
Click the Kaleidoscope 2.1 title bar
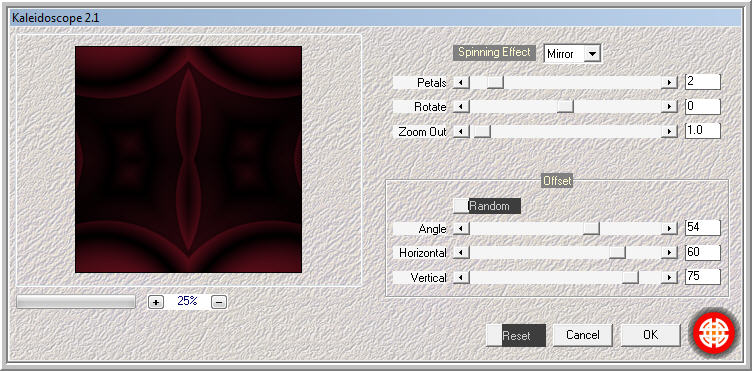pos(376,18)
